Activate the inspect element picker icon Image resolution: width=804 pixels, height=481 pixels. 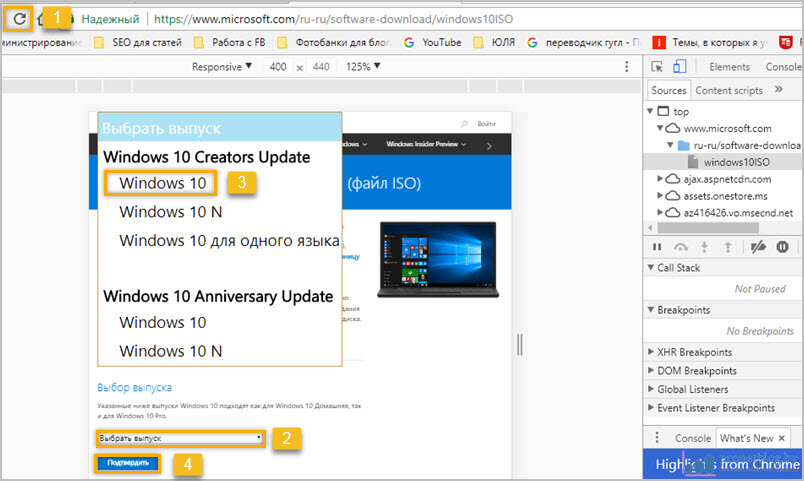657,67
